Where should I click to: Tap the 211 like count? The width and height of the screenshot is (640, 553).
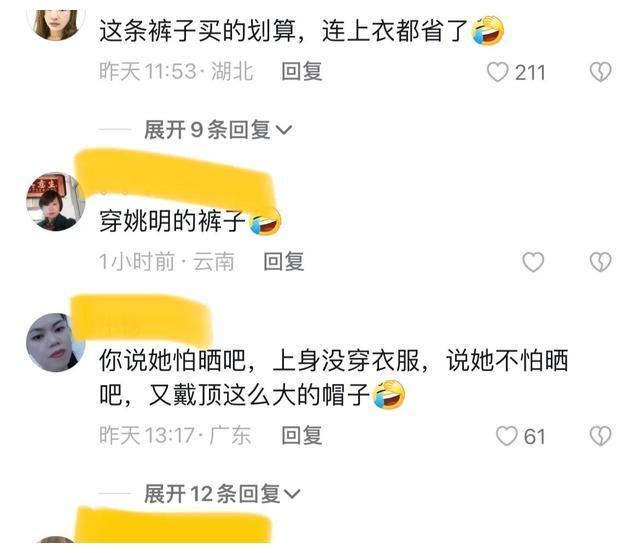click(x=530, y=73)
